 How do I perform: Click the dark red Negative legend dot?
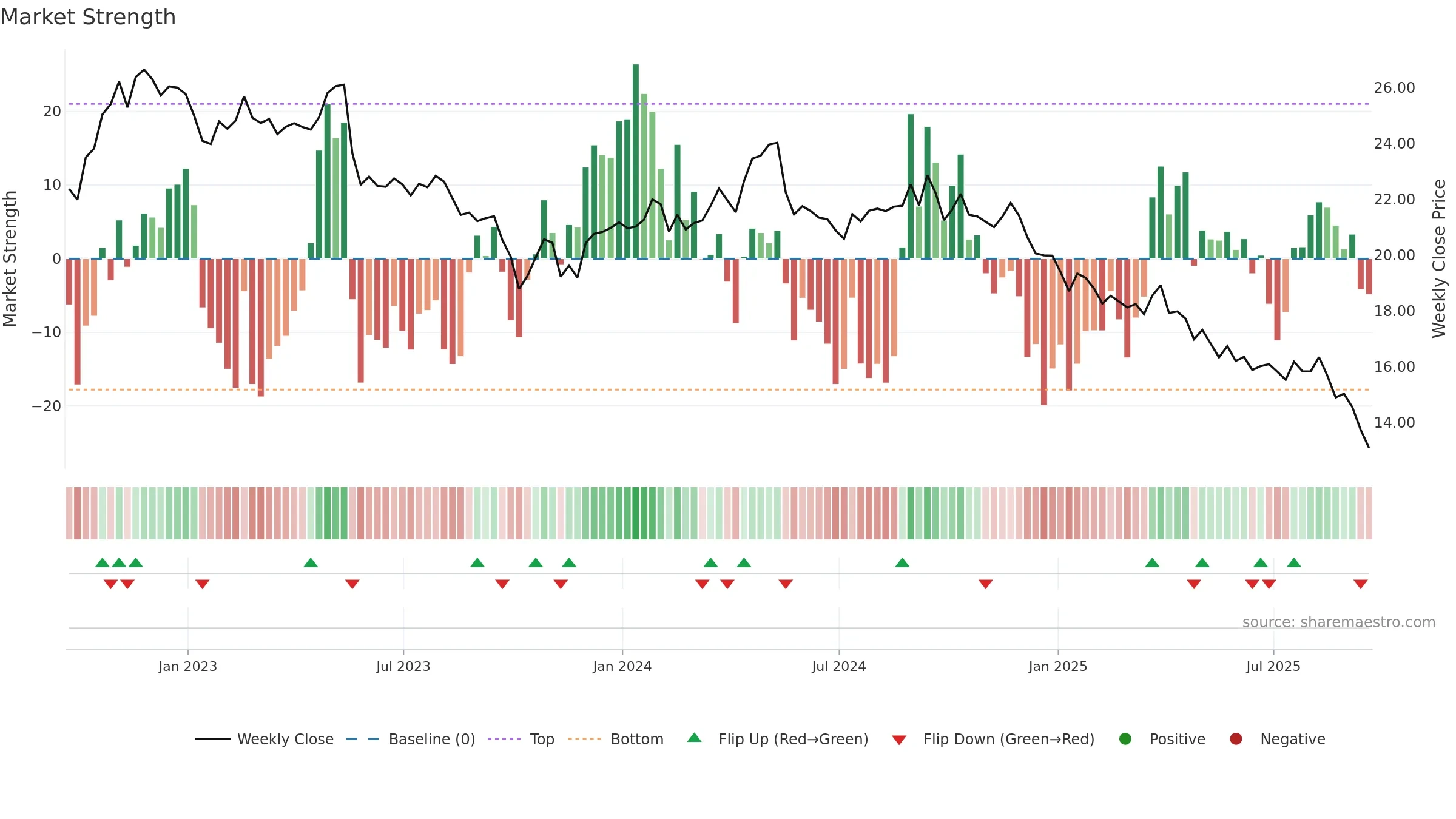(x=1236, y=739)
